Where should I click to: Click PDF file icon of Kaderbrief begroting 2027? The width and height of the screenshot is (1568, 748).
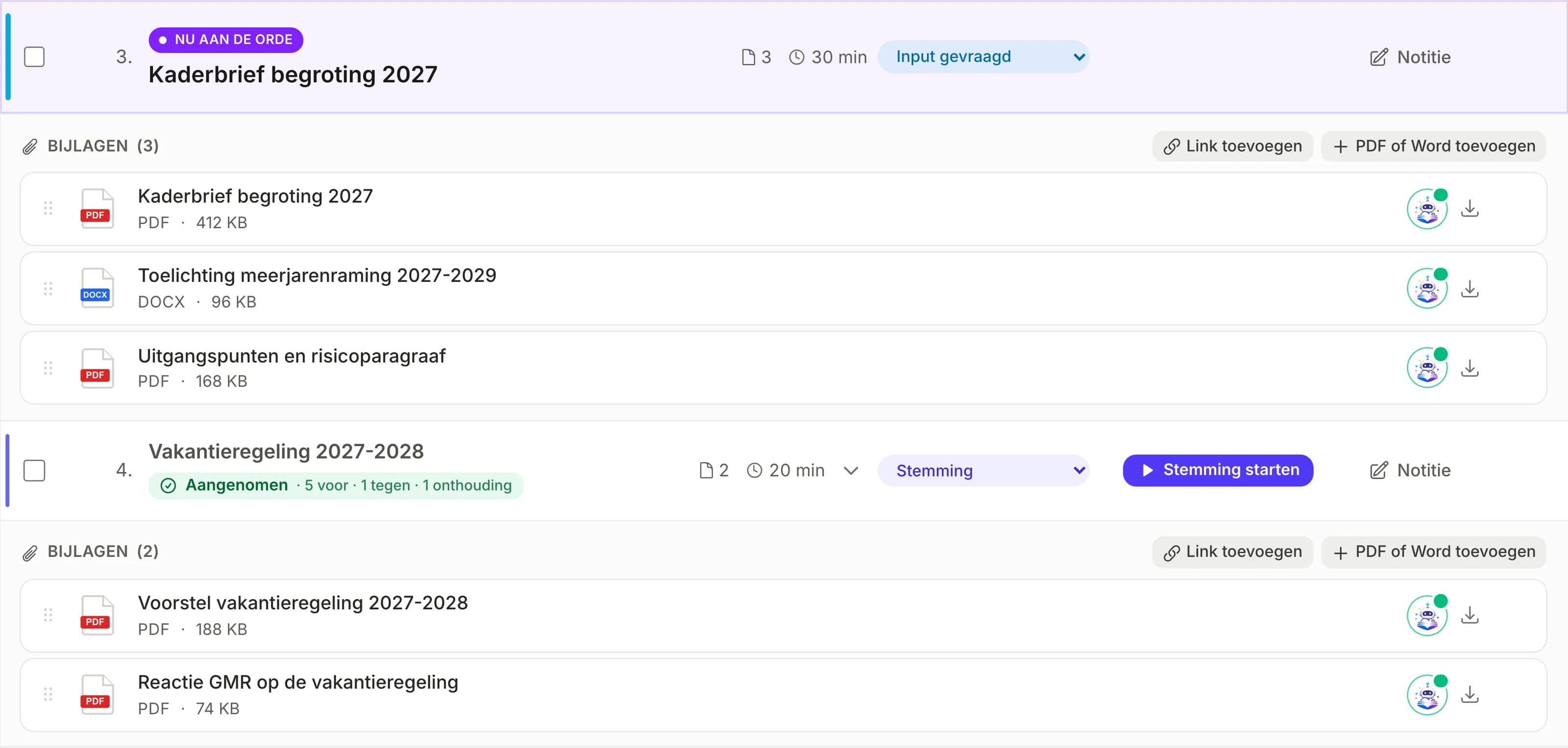click(x=97, y=208)
